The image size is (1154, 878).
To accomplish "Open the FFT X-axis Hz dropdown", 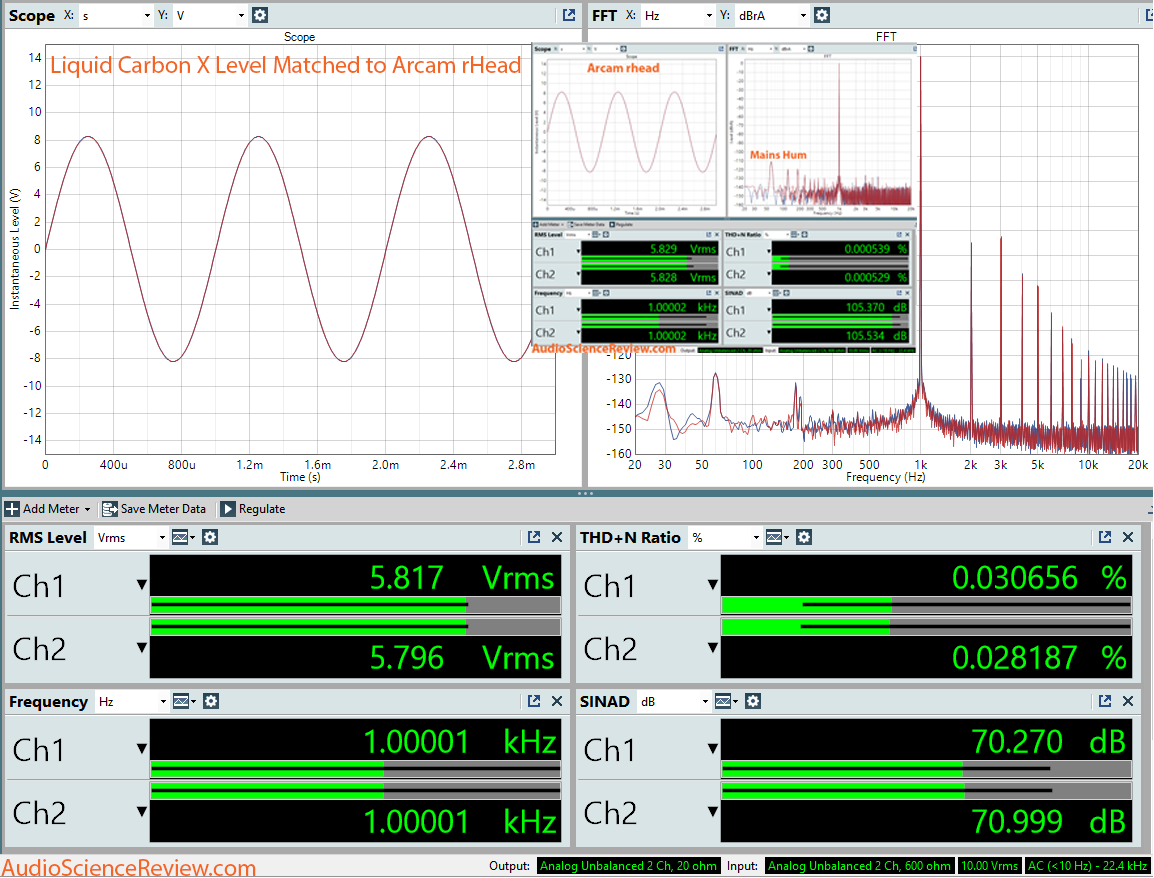I will coord(678,15).
